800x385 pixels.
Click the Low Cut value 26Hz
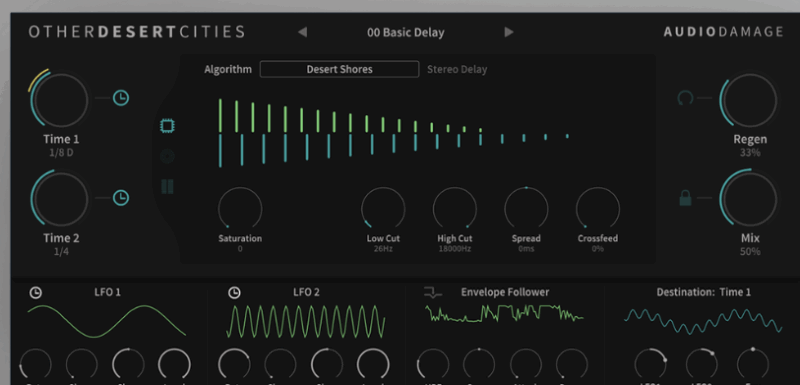pyautogui.click(x=383, y=249)
